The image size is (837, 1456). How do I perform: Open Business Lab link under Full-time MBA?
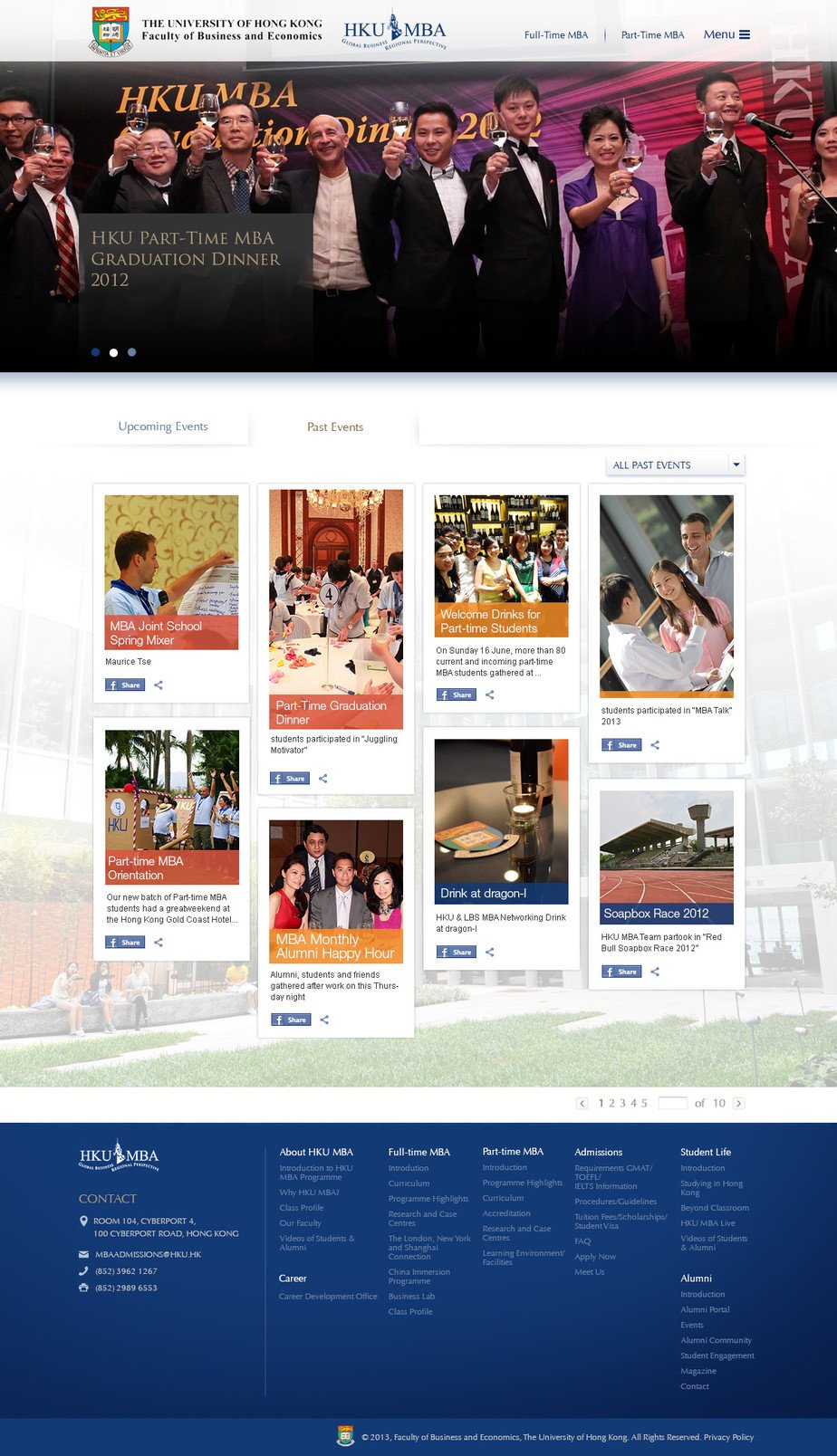411,1297
